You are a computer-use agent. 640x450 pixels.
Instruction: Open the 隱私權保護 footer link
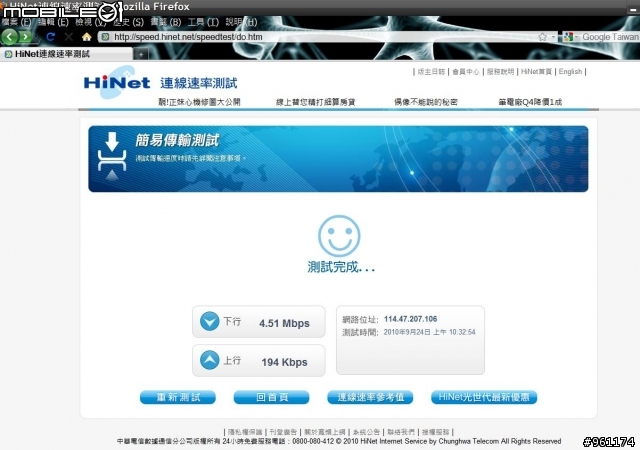(245, 432)
